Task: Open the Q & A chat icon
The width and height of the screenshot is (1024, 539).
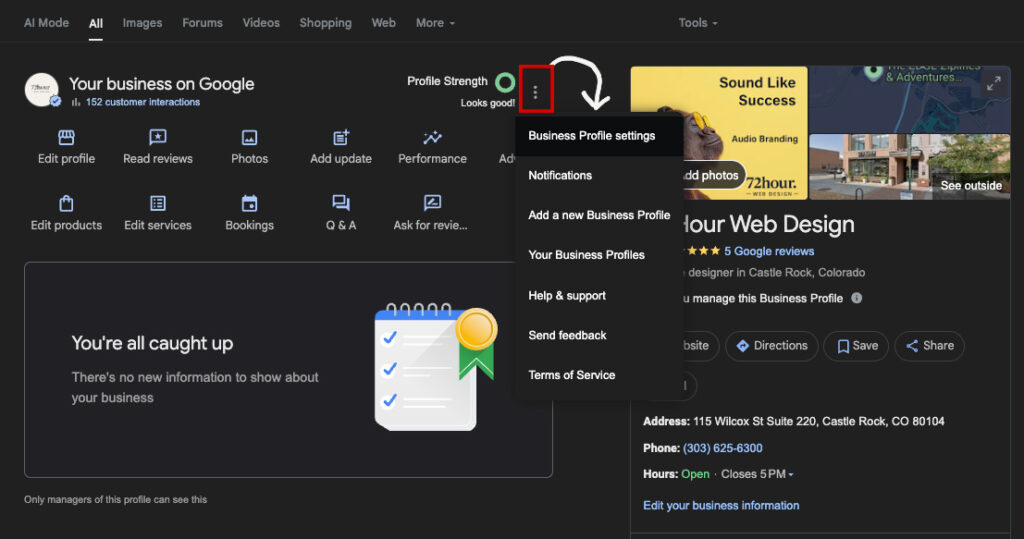Action: [341, 203]
